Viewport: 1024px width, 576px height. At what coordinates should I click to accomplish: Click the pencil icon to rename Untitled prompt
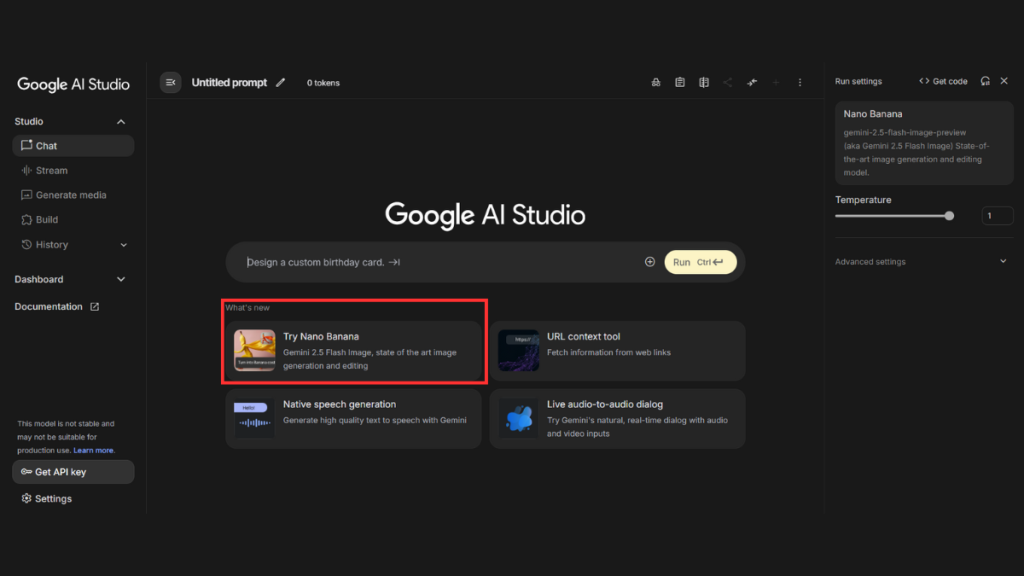(x=281, y=82)
